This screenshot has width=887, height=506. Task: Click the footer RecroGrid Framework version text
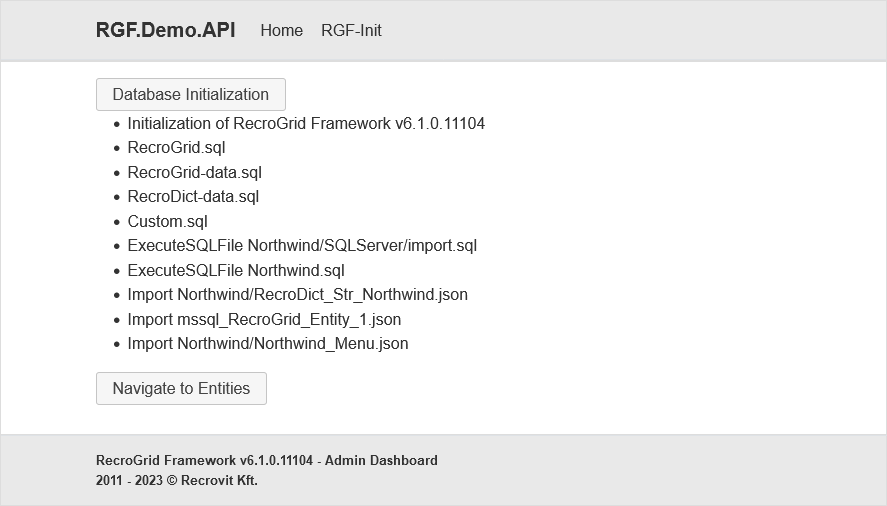pos(204,461)
